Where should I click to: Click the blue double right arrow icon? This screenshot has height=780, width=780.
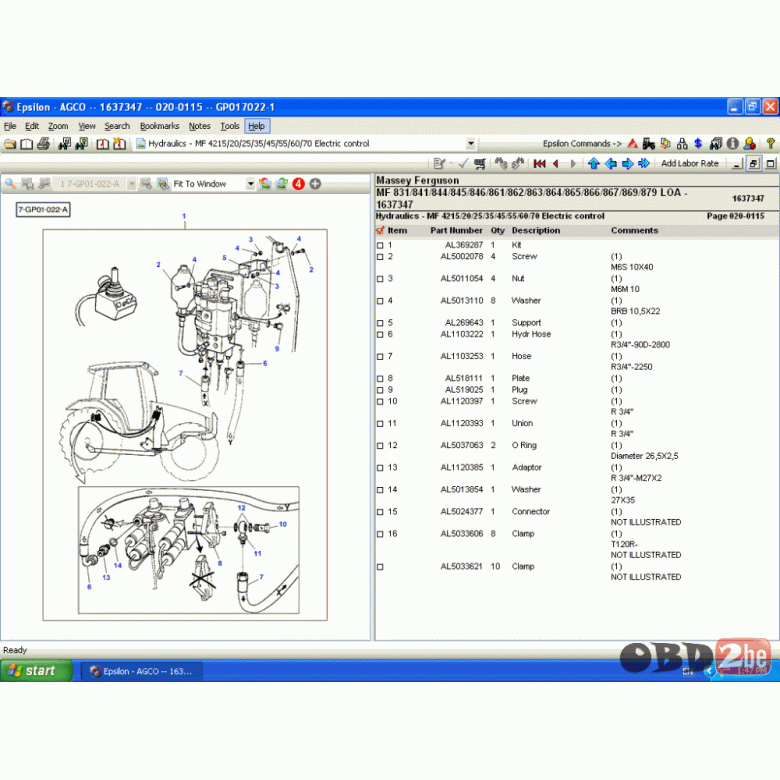[644, 164]
